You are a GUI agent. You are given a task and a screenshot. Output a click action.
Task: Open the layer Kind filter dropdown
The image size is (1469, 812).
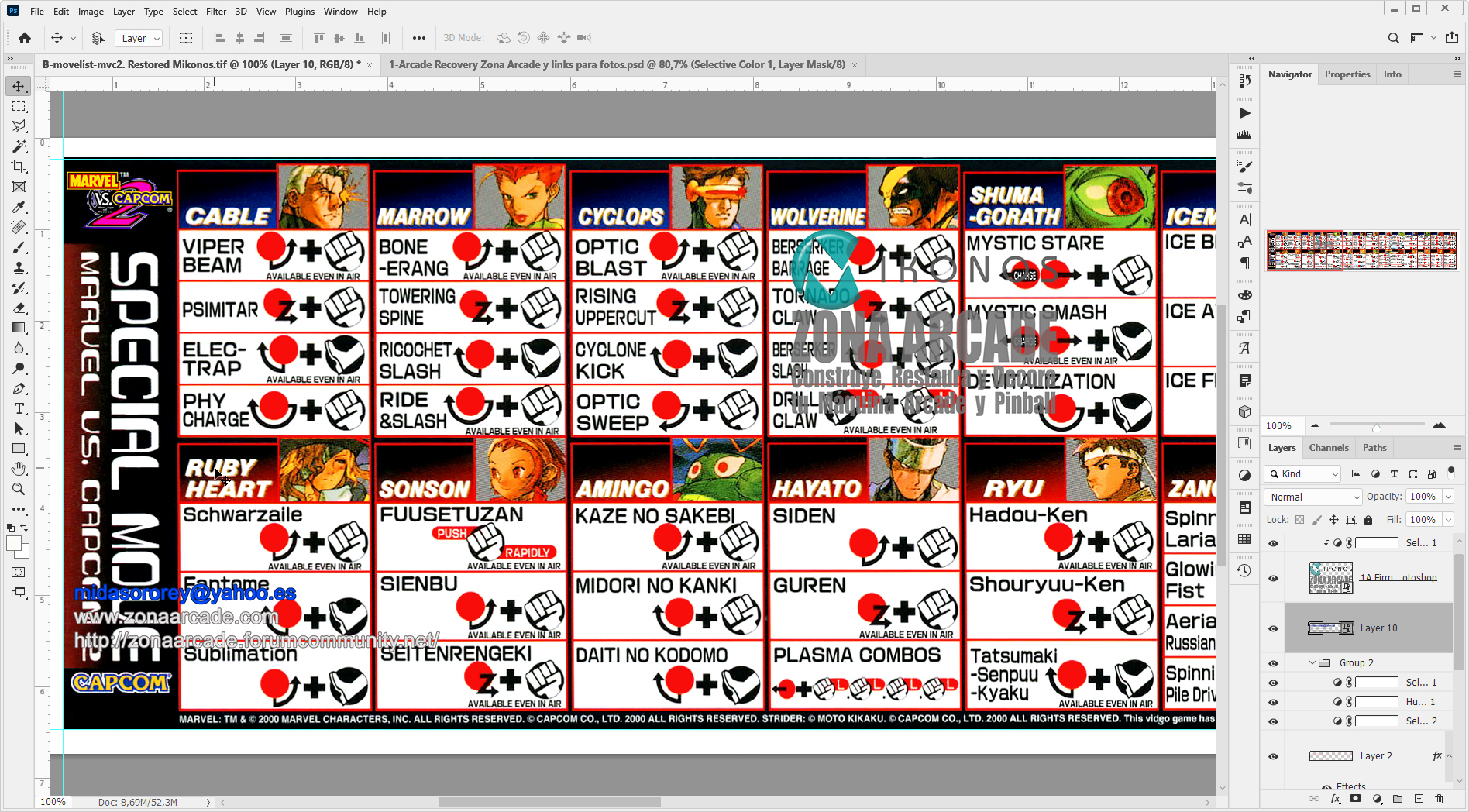click(x=1302, y=473)
